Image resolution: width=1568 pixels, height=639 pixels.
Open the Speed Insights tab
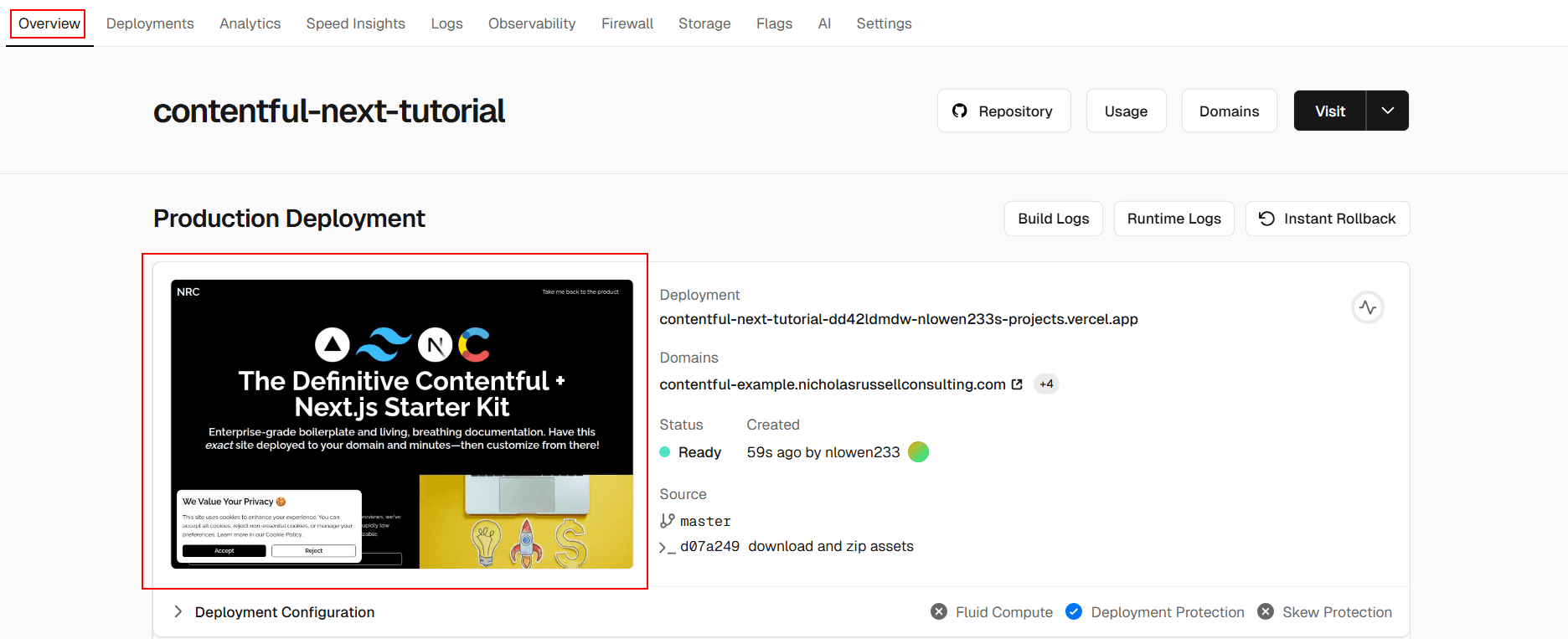(x=355, y=23)
